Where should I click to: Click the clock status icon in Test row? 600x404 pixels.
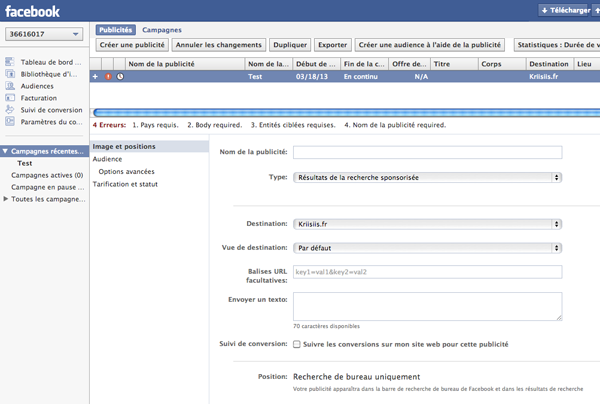pyautogui.click(x=120, y=76)
